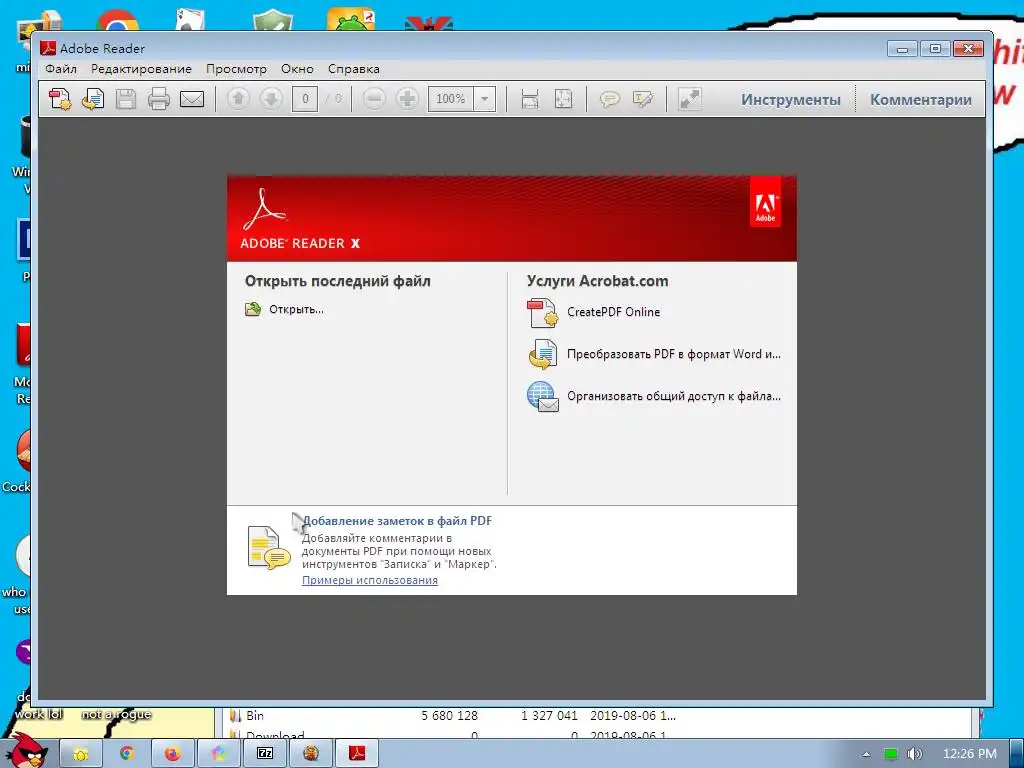
Task: Open the Инструменты pane
Action: click(790, 100)
